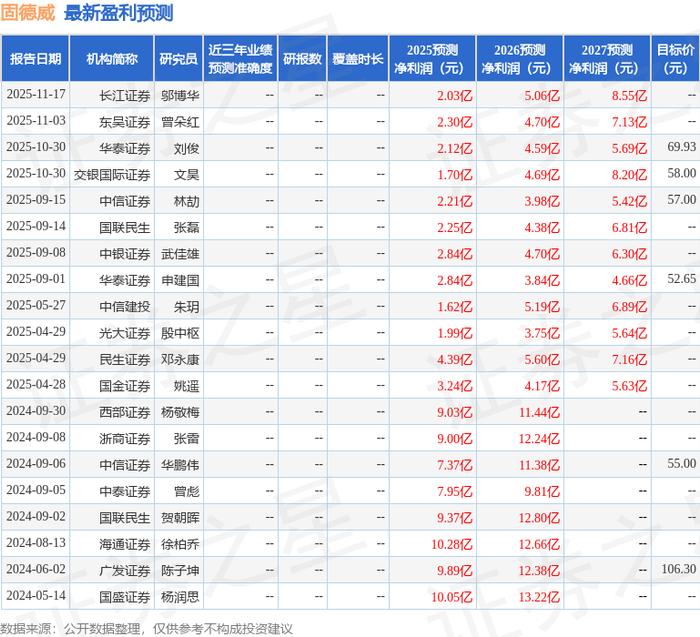The height and width of the screenshot is (637, 700).
Task: Click 2026 forecast value 5.19亿
Action: coord(542,306)
